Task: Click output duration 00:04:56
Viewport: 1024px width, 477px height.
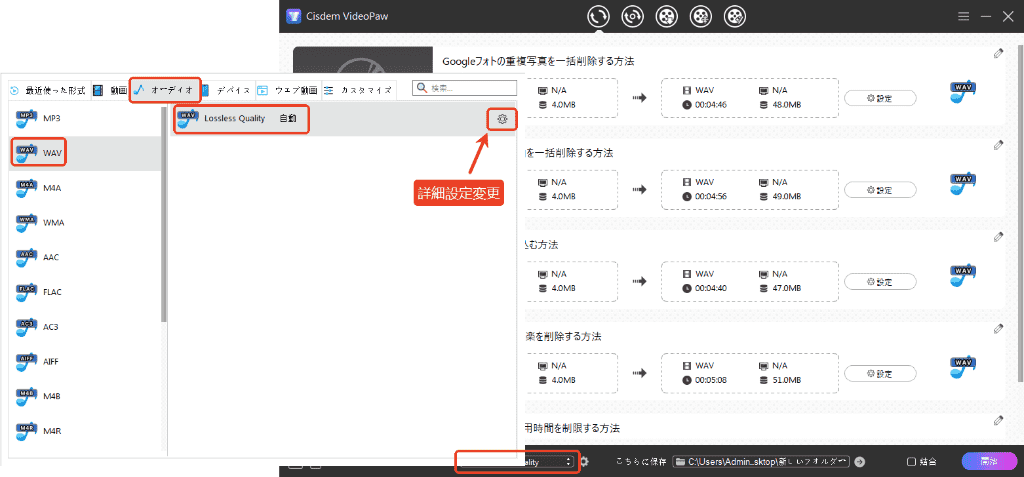Action: (x=710, y=196)
